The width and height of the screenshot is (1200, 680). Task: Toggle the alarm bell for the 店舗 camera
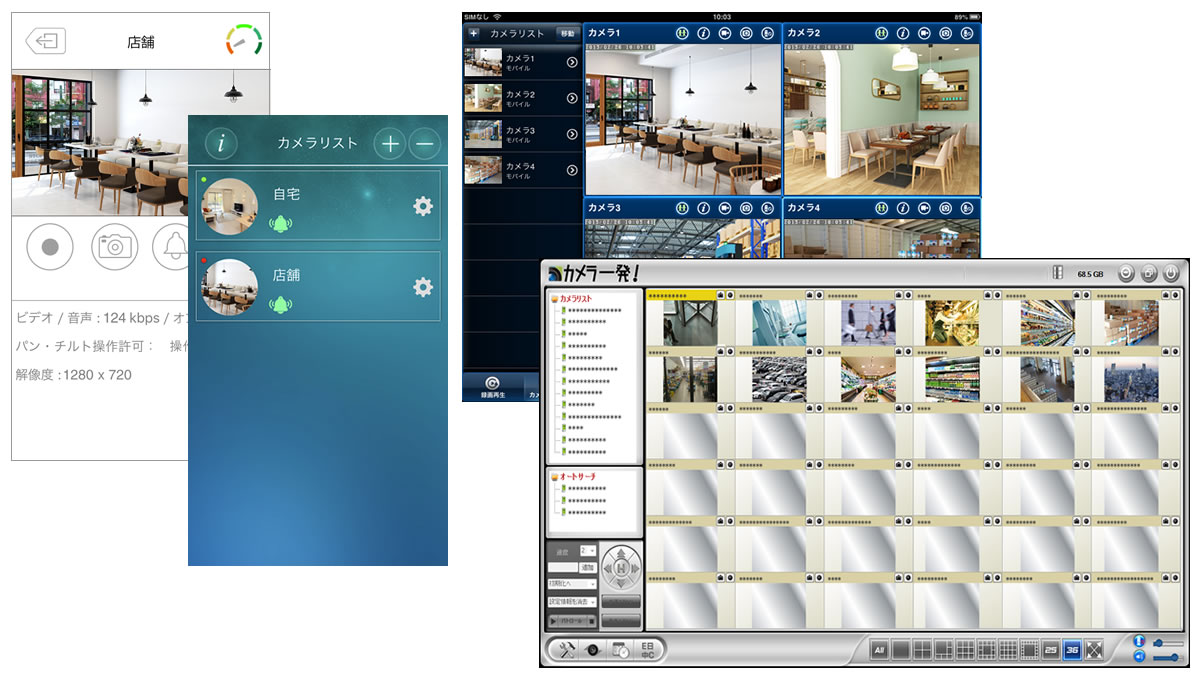[281, 304]
